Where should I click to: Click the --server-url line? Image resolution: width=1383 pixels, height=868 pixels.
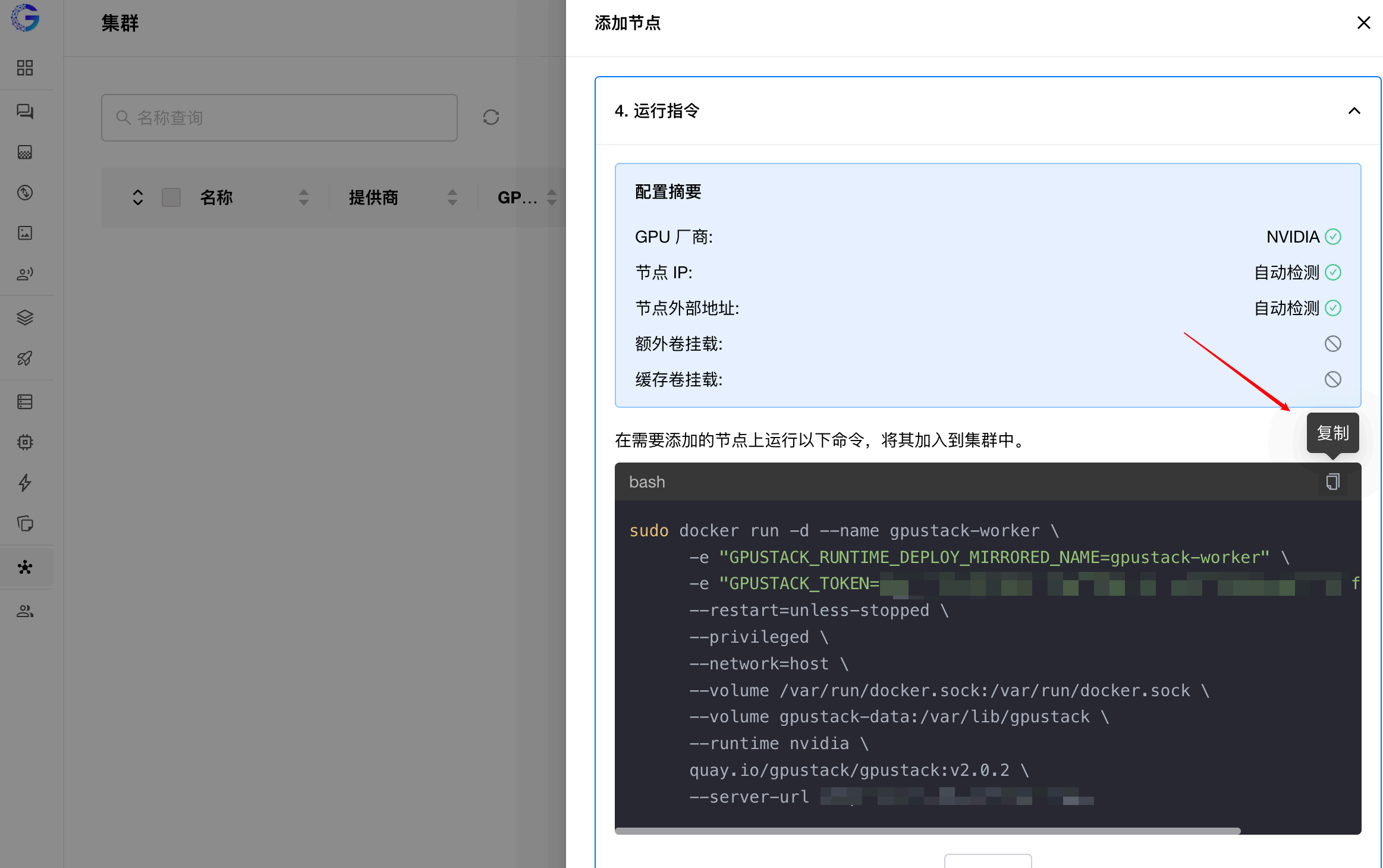point(892,797)
